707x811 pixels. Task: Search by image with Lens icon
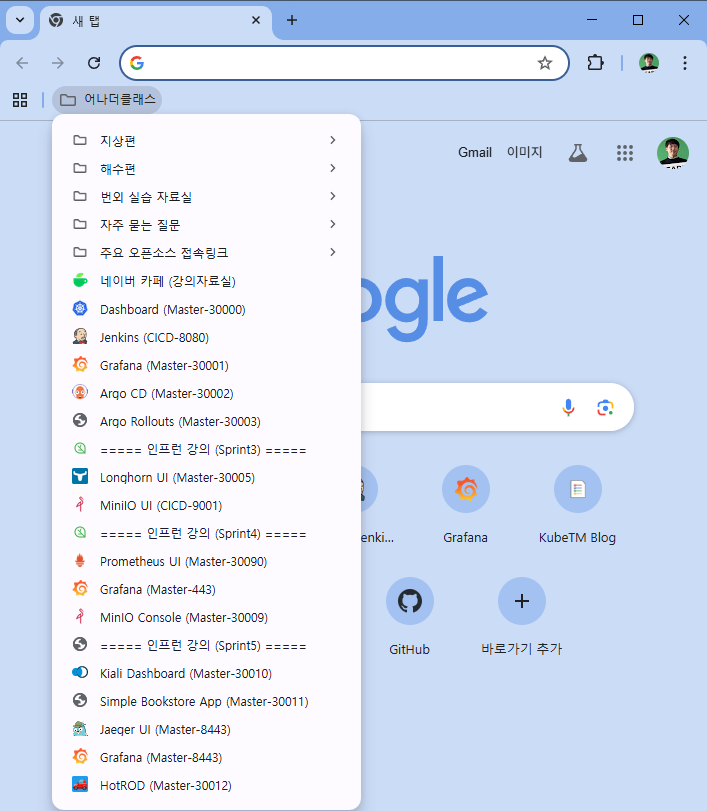[605, 407]
